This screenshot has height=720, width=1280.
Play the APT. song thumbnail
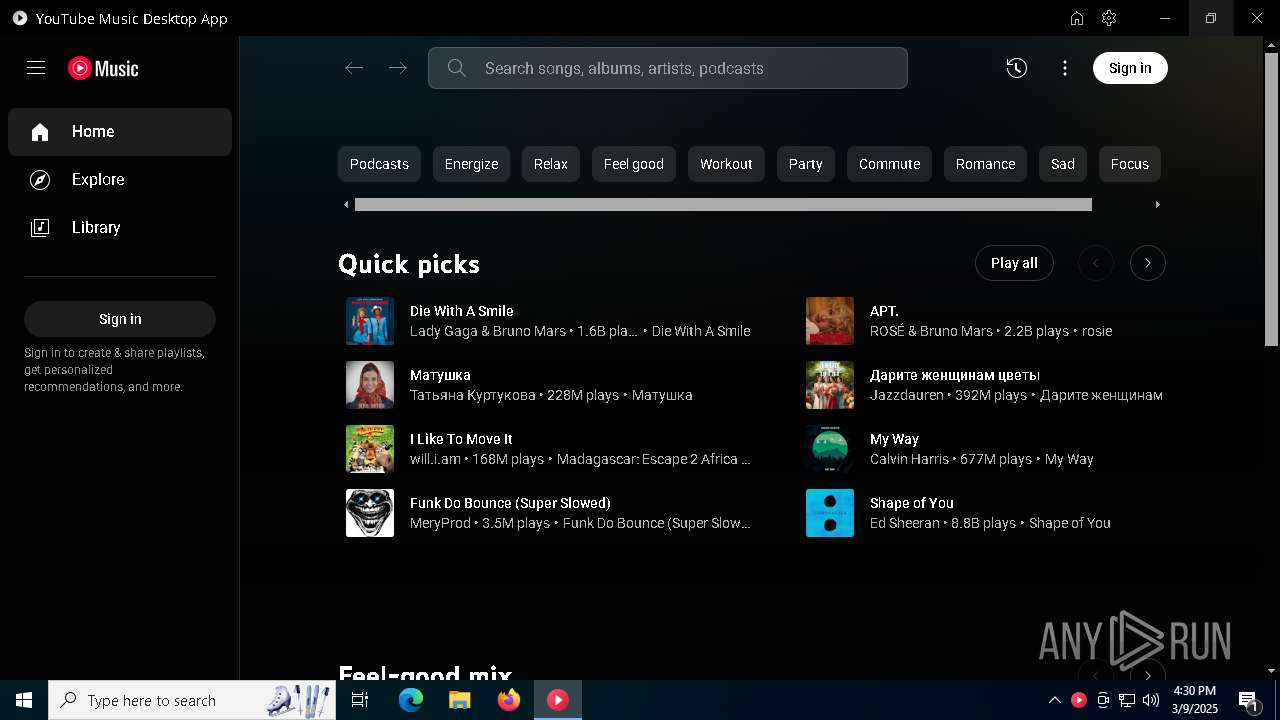click(x=830, y=321)
